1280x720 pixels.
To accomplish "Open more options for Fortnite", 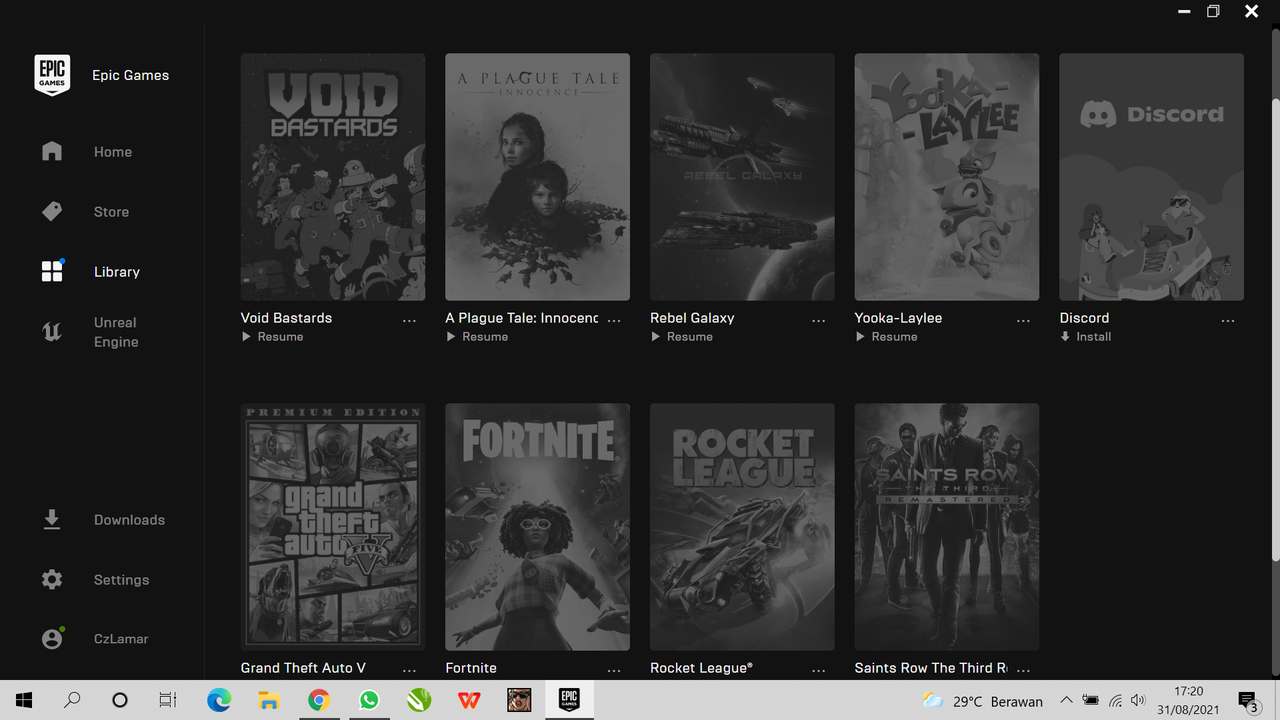I will point(614,670).
